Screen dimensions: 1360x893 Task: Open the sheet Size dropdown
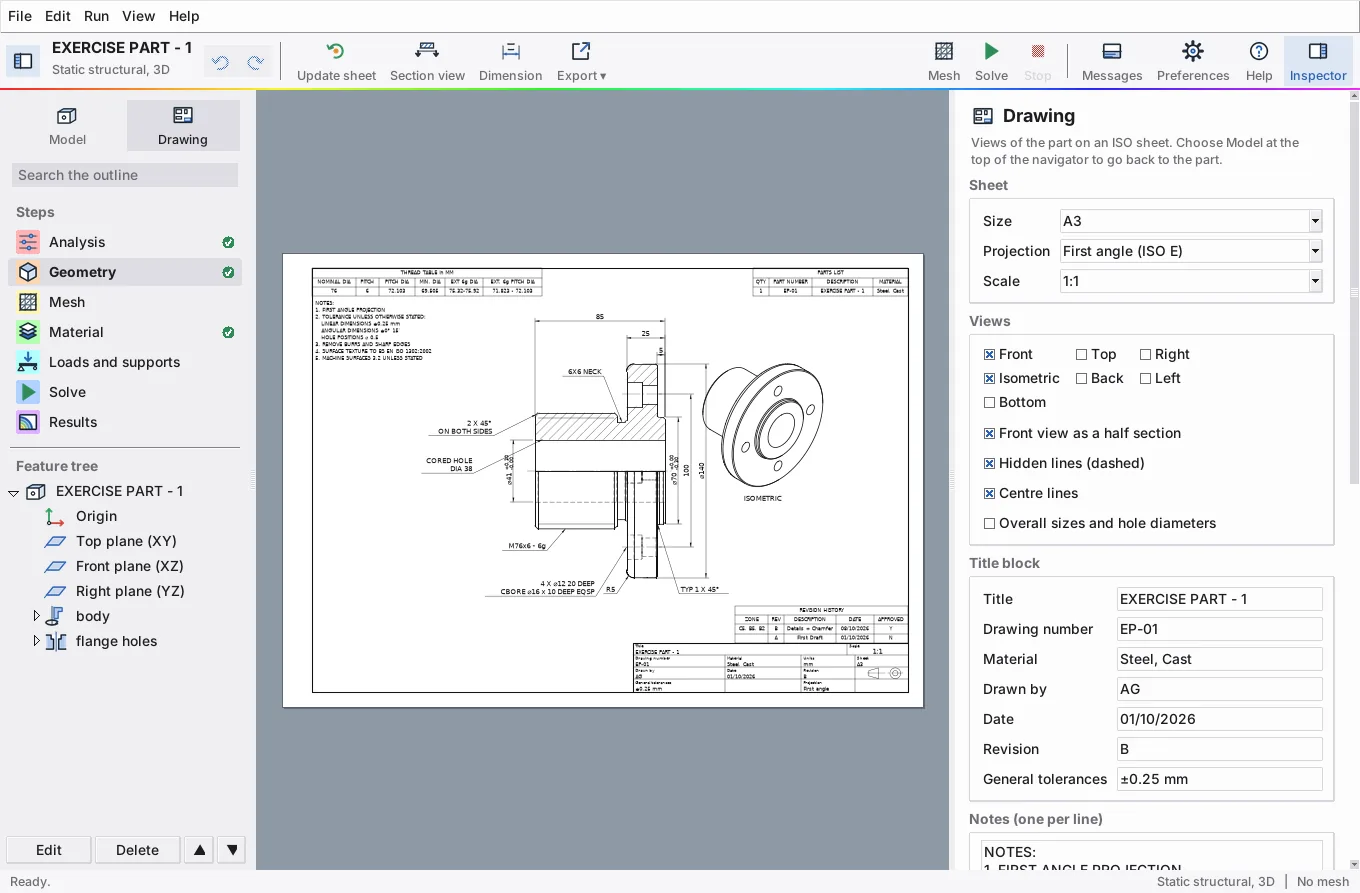click(x=1191, y=221)
